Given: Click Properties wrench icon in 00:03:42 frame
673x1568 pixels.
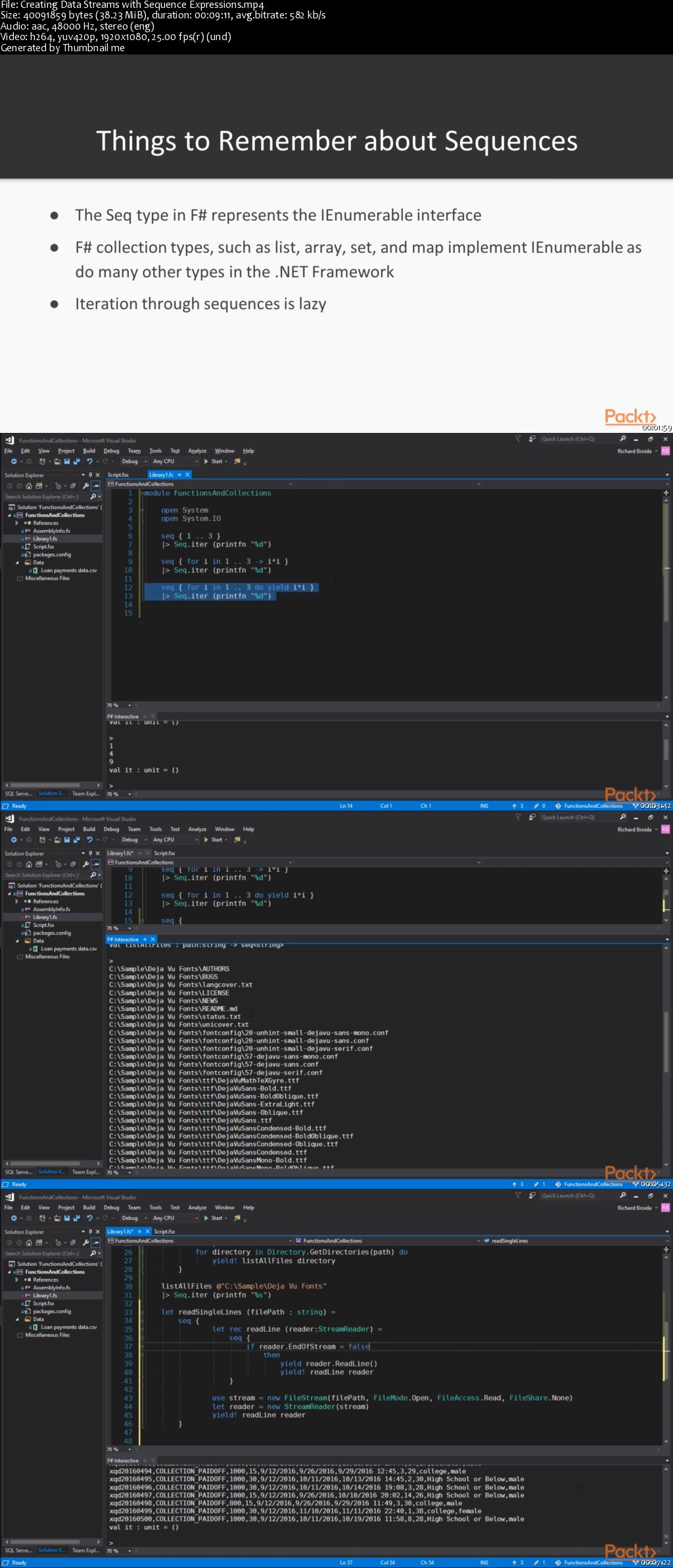Looking at the screenshot, I should [x=85, y=486].
